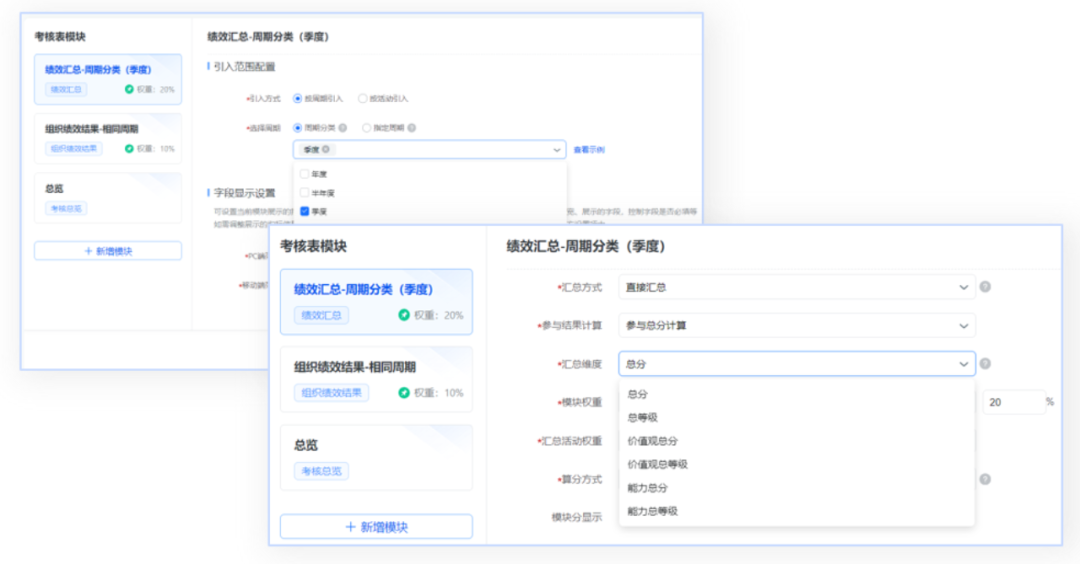Screen dimensions: 1080x564
Task: Click help icon next to 汇总方式 dropdown
Action: [x=985, y=287]
